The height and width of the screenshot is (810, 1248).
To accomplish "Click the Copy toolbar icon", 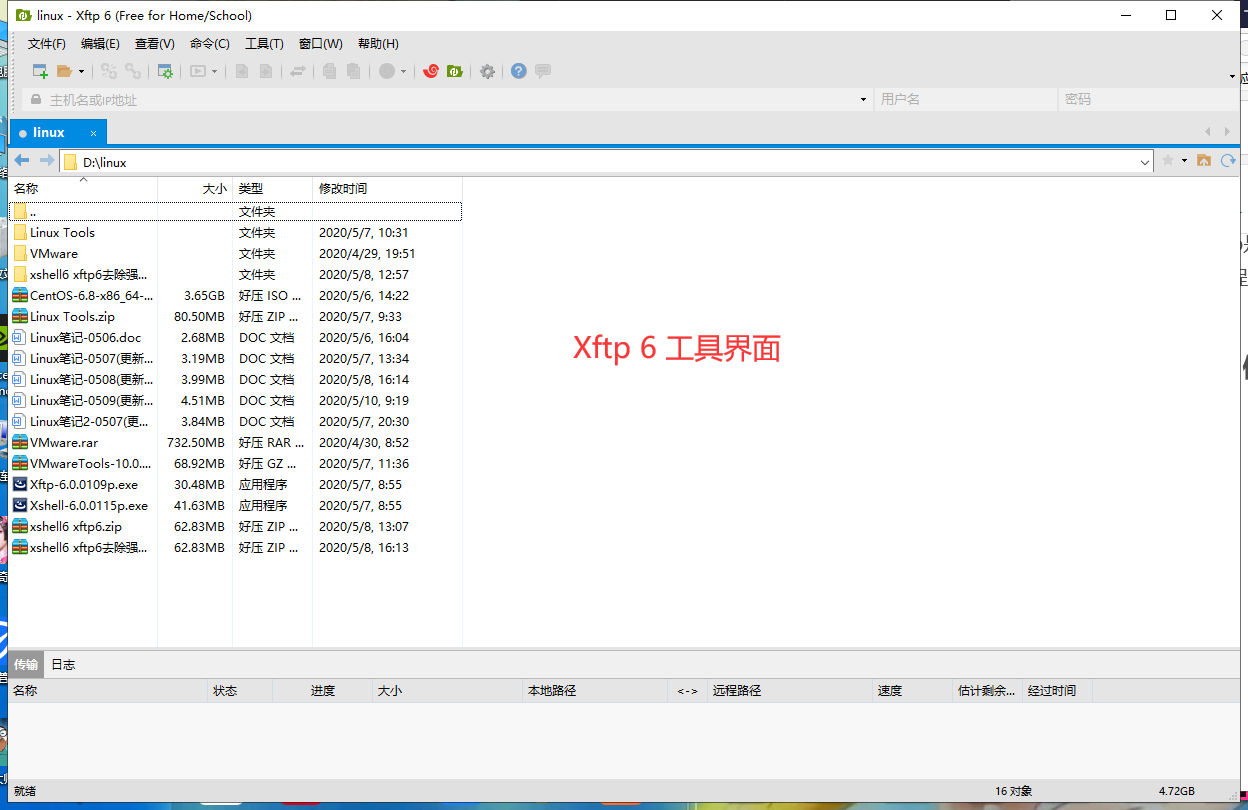I will [330, 71].
